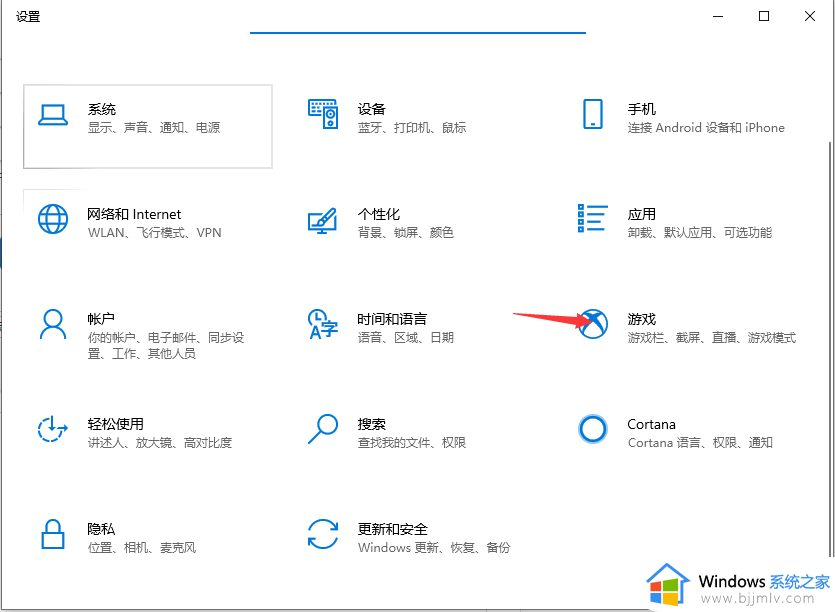Open the 搜索 magnifier icon
Viewport: 835px width, 612px height.
tap(323, 429)
